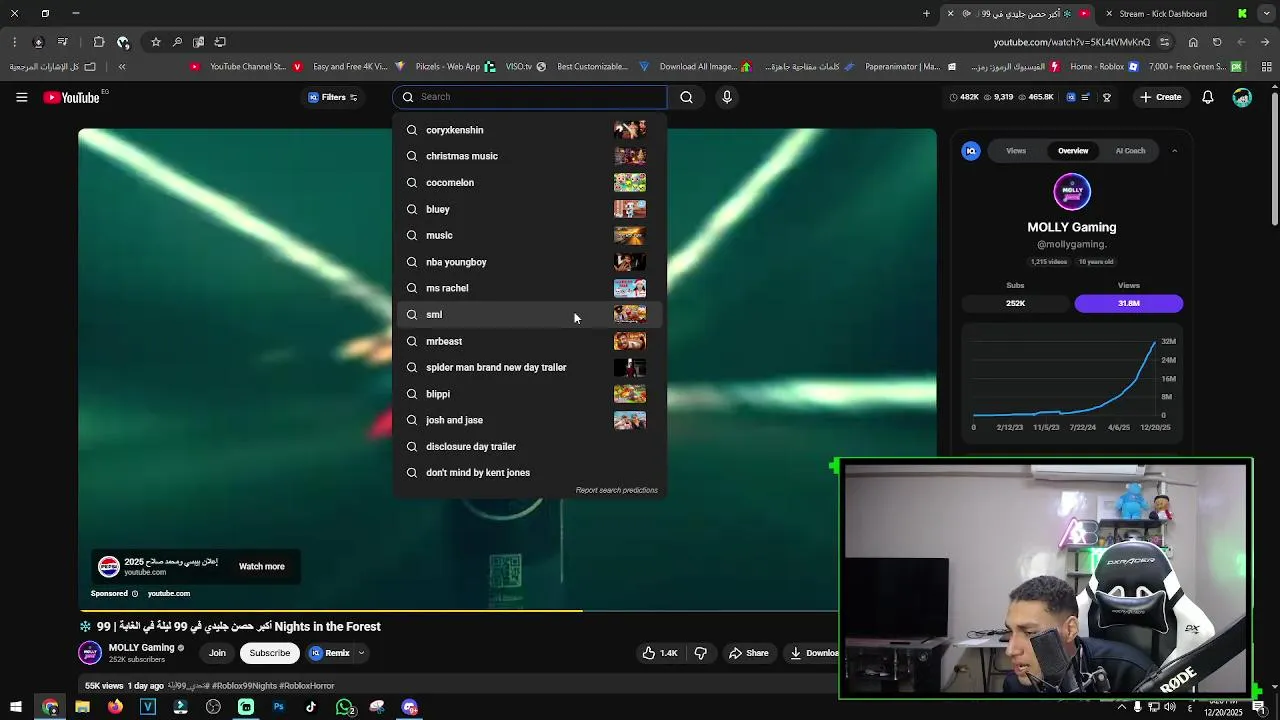Screen dimensions: 1280x720
Task: Open Photoshop from the taskbar
Action: point(278,707)
